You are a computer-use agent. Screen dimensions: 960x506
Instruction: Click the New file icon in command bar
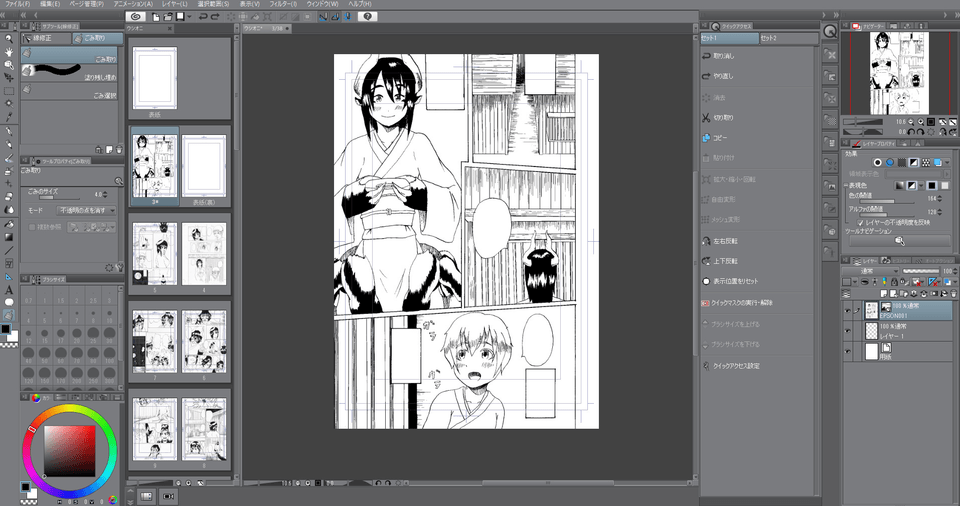coord(156,17)
